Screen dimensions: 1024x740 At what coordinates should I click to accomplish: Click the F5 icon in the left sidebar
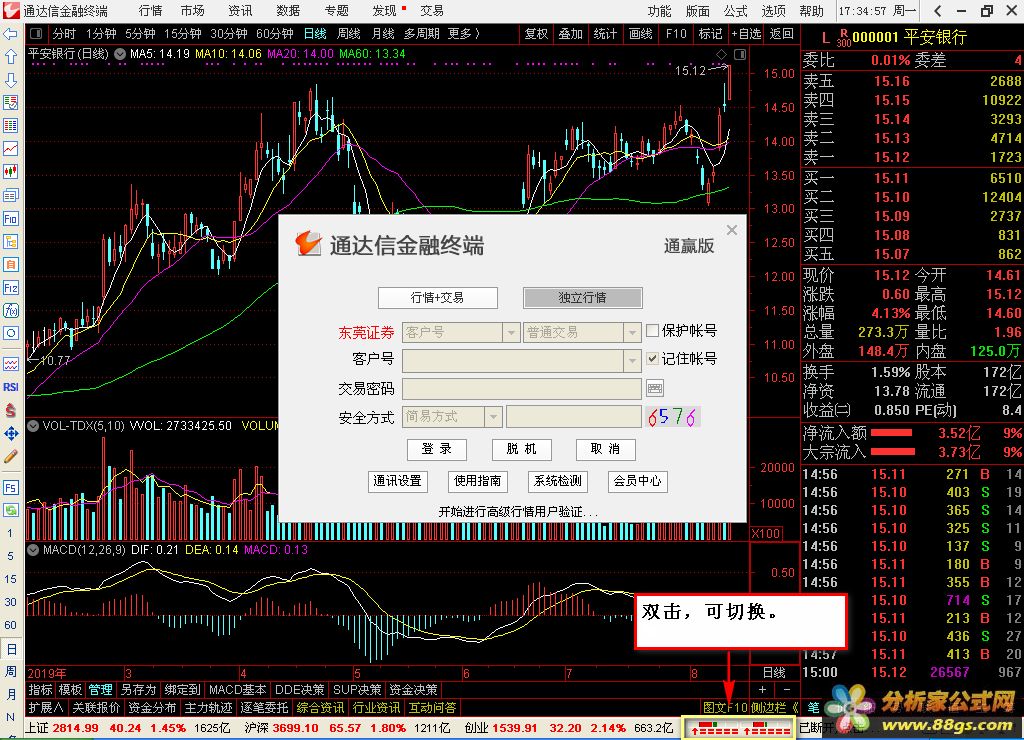10,487
